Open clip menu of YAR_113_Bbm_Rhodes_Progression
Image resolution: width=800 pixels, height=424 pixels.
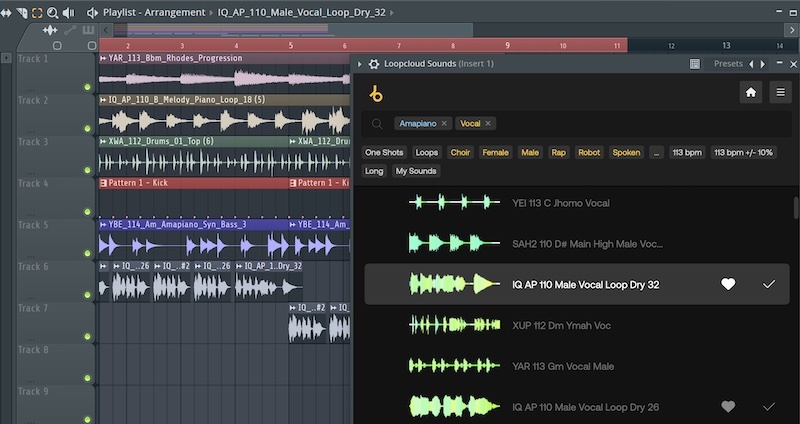(x=104, y=58)
